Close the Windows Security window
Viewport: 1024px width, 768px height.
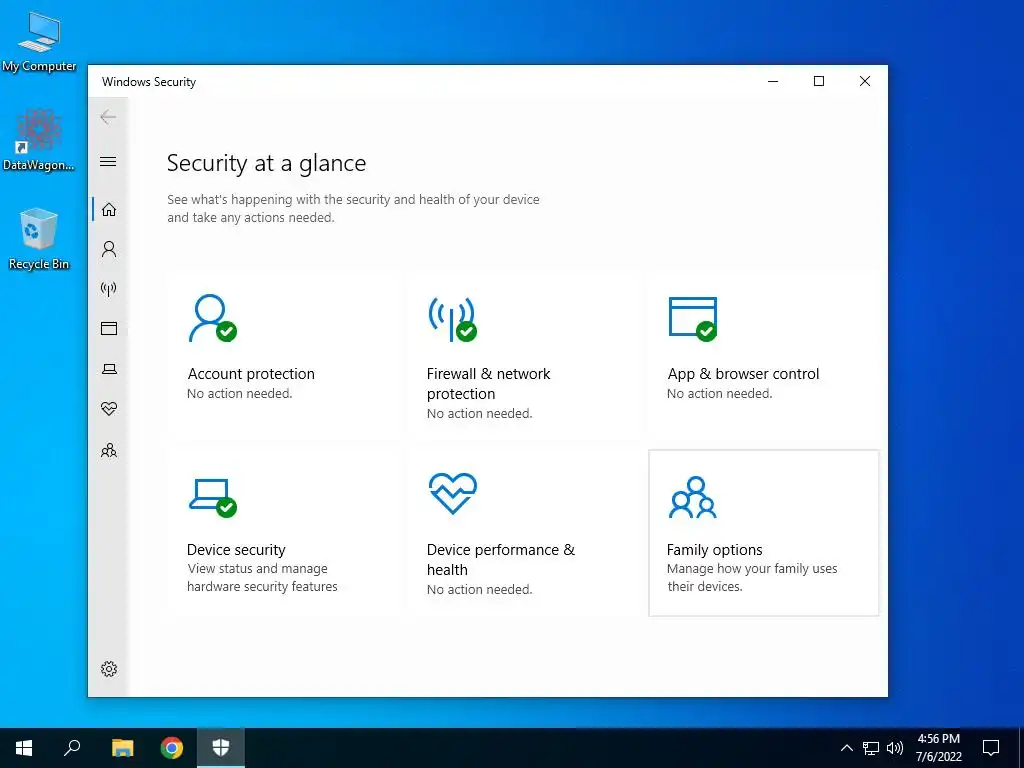[865, 82]
